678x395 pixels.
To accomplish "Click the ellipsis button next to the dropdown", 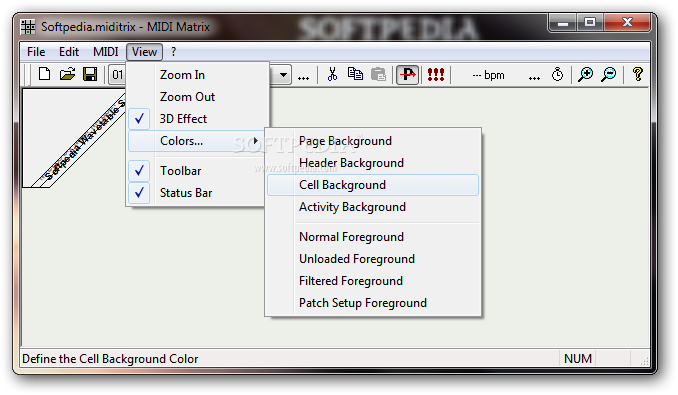I will 304,75.
